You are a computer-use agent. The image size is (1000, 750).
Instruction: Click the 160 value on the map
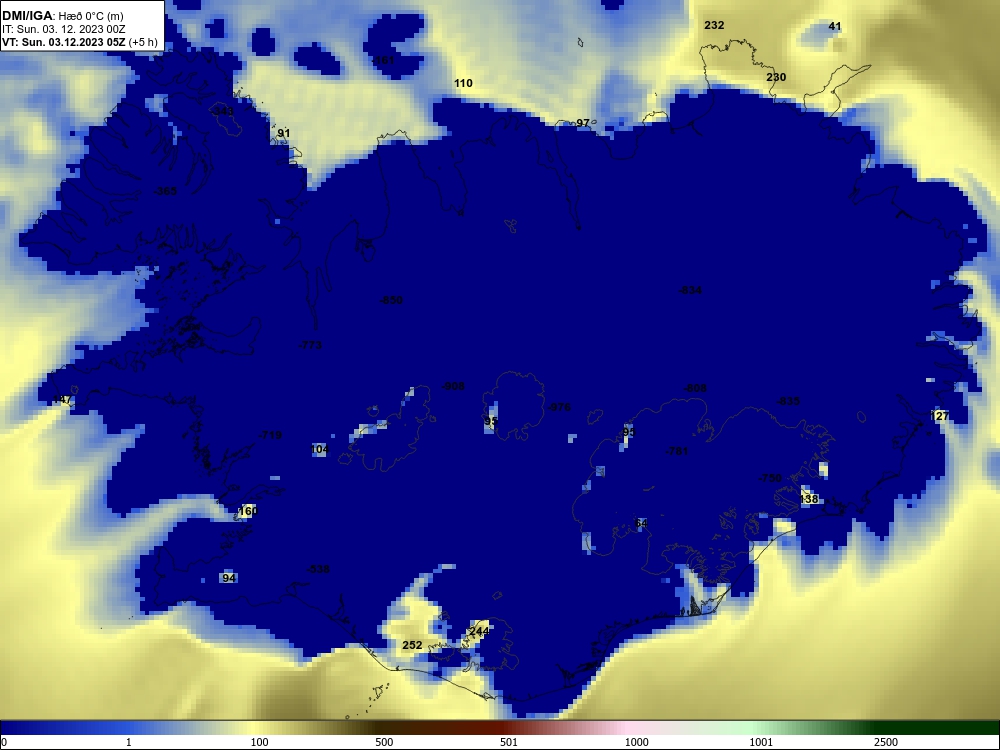tap(247, 511)
